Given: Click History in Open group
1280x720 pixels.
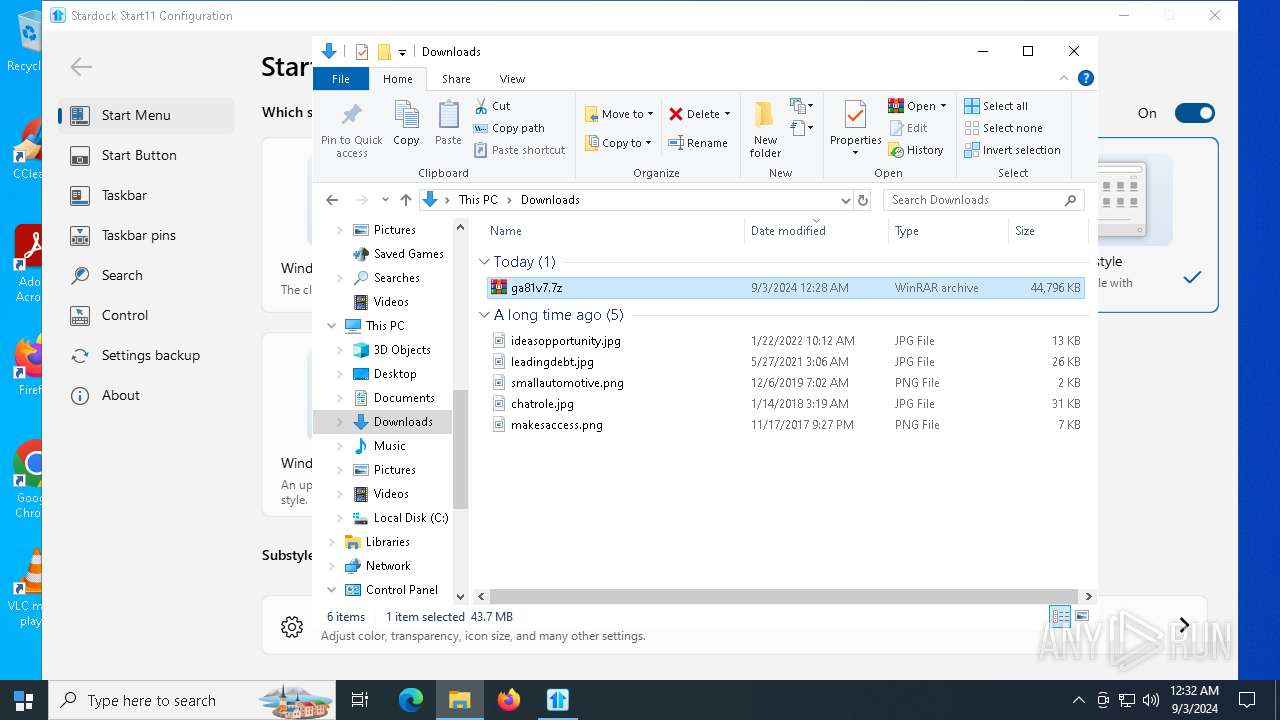Looking at the screenshot, I should [x=916, y=150].
